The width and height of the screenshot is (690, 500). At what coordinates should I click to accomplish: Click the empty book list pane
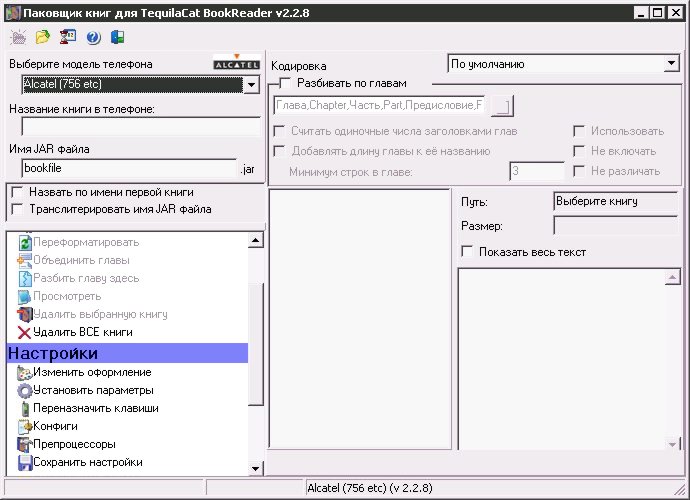(x=360, y=319)
